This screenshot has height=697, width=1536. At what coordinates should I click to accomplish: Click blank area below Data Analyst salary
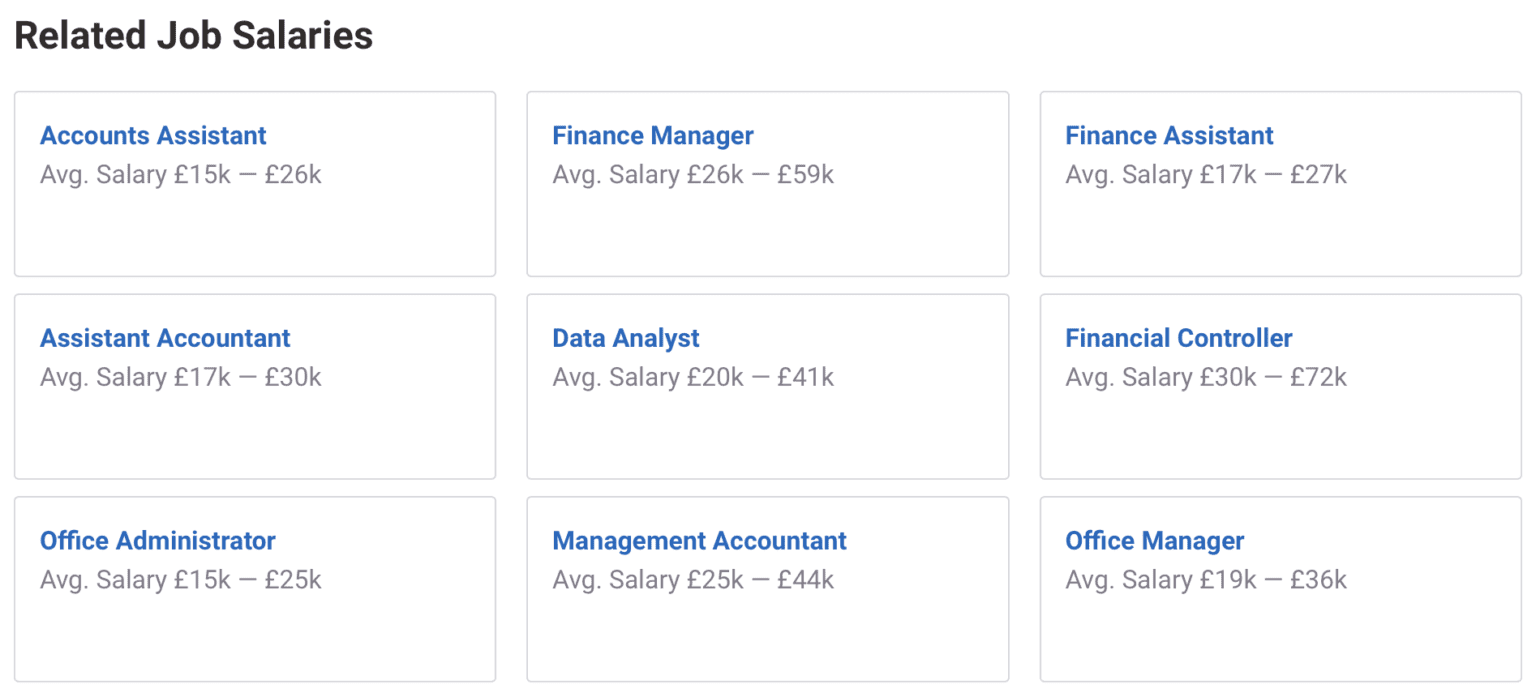click(767, 435)
